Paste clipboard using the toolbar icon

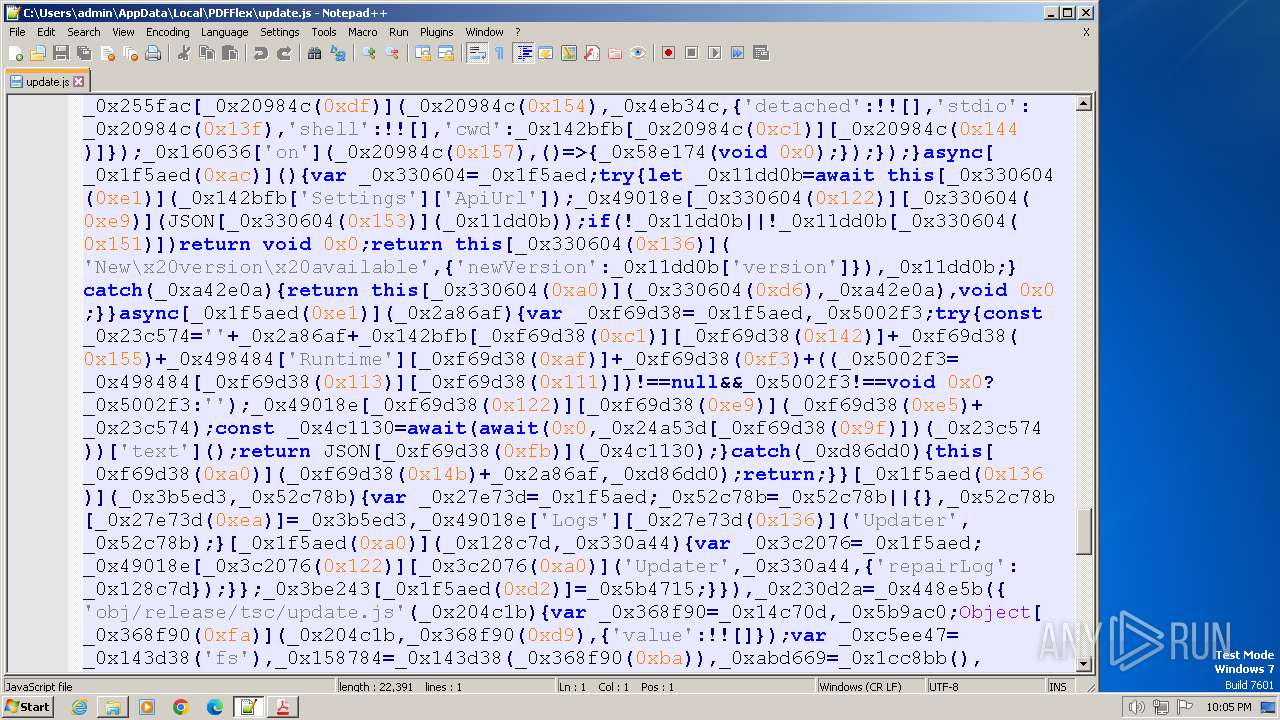coord(229,53)
